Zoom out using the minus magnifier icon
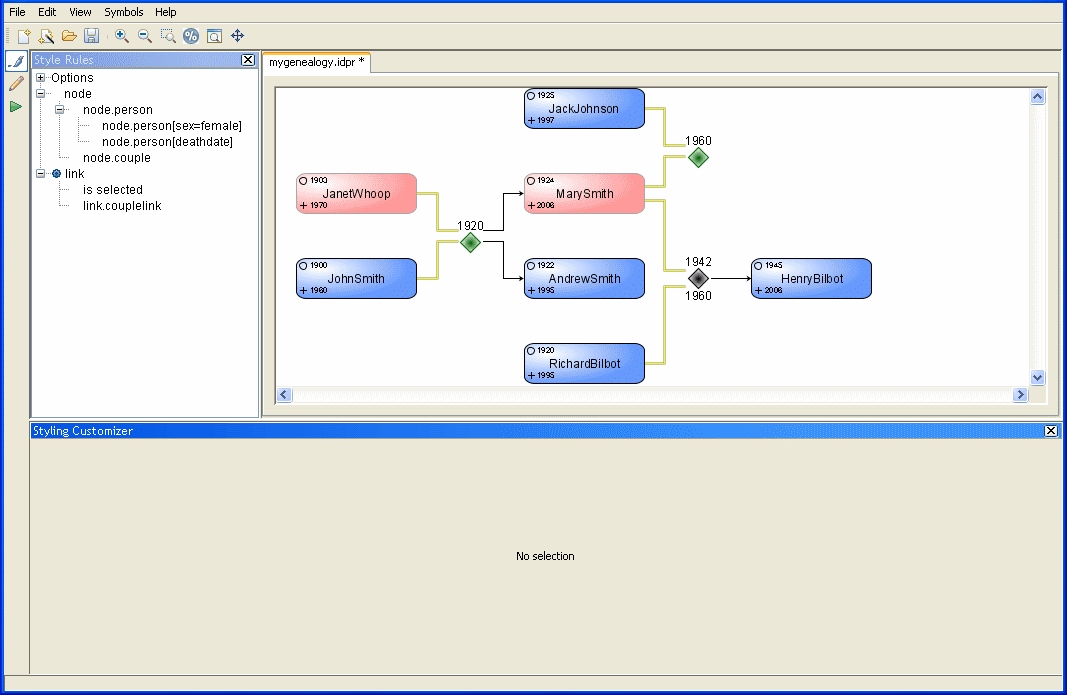The width and height of the screenshot is (1067, 695). (145, 36)
